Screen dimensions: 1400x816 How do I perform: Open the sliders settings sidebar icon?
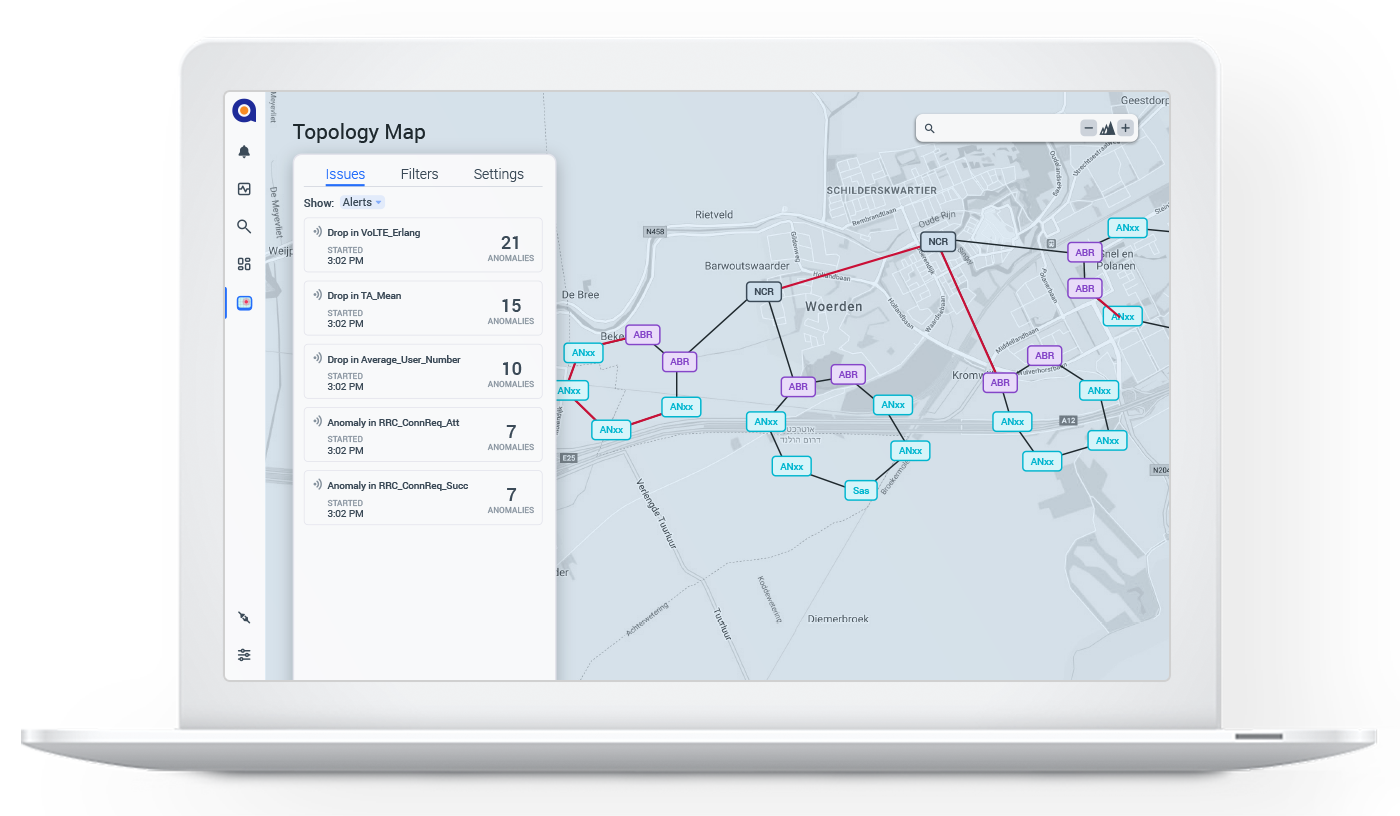coord(244,655)
